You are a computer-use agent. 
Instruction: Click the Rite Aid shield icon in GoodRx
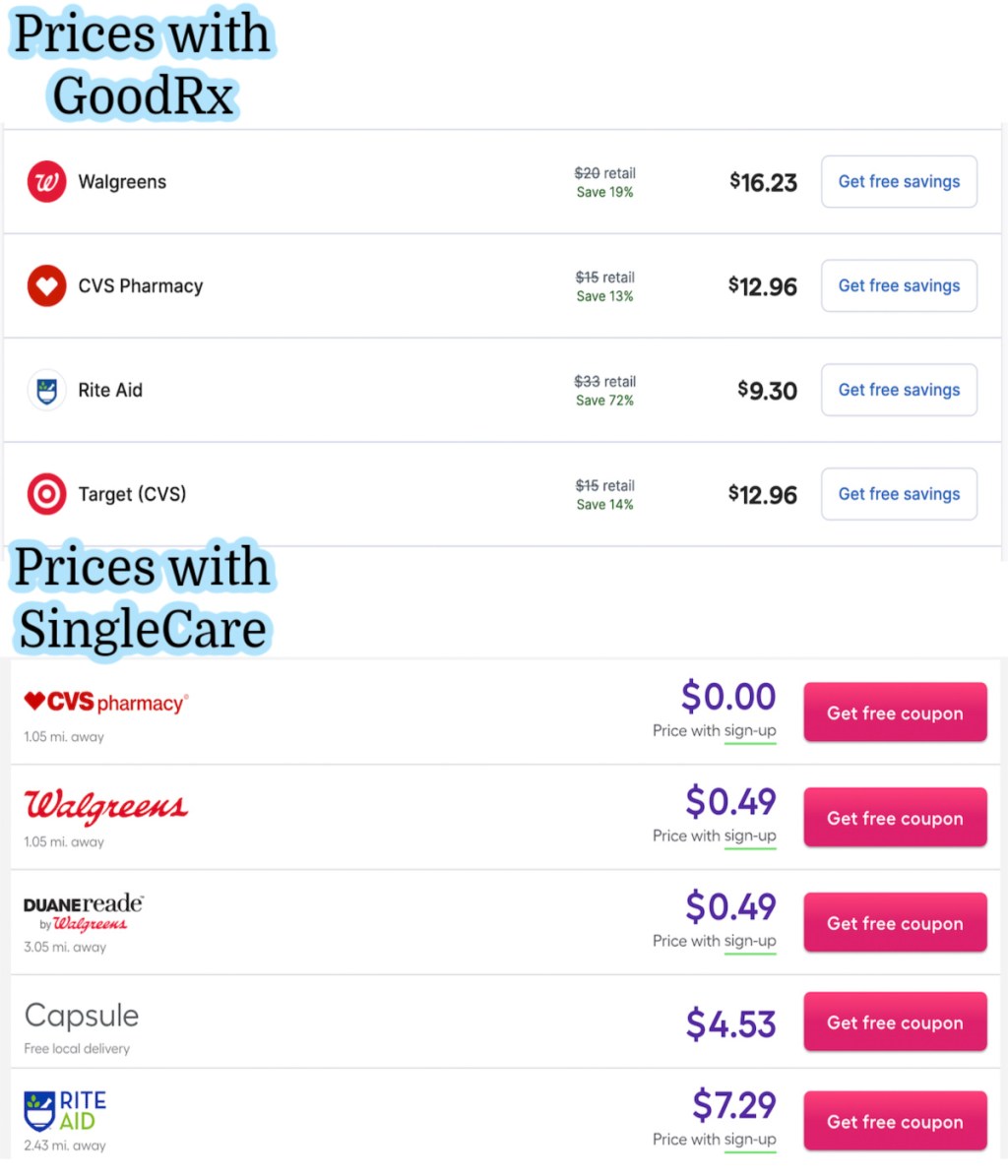pyautogui.click(x=46, y=391)
